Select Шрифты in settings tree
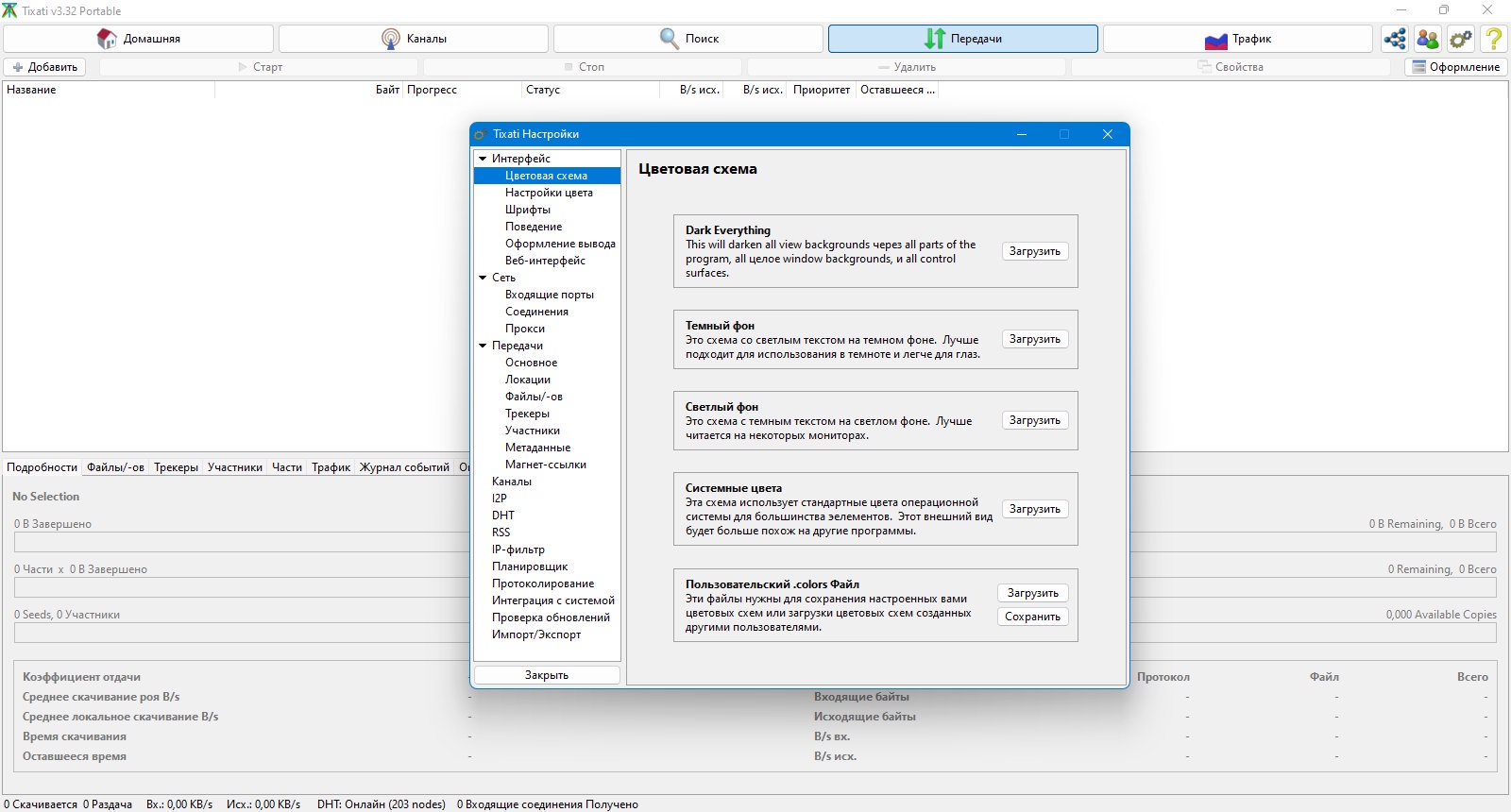Image resolution: width=1511 pixels, height=812 pixels. pos(528,210)
